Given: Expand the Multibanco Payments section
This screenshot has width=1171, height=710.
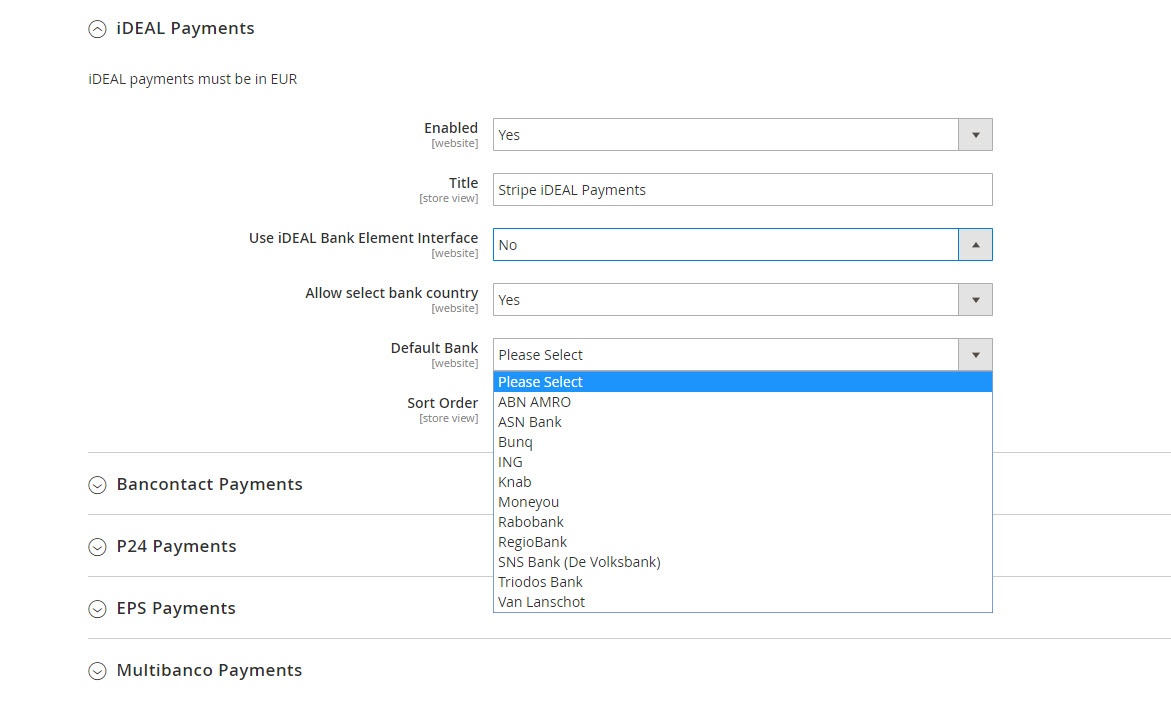Looking at the screenshot, I should [97, 670].
